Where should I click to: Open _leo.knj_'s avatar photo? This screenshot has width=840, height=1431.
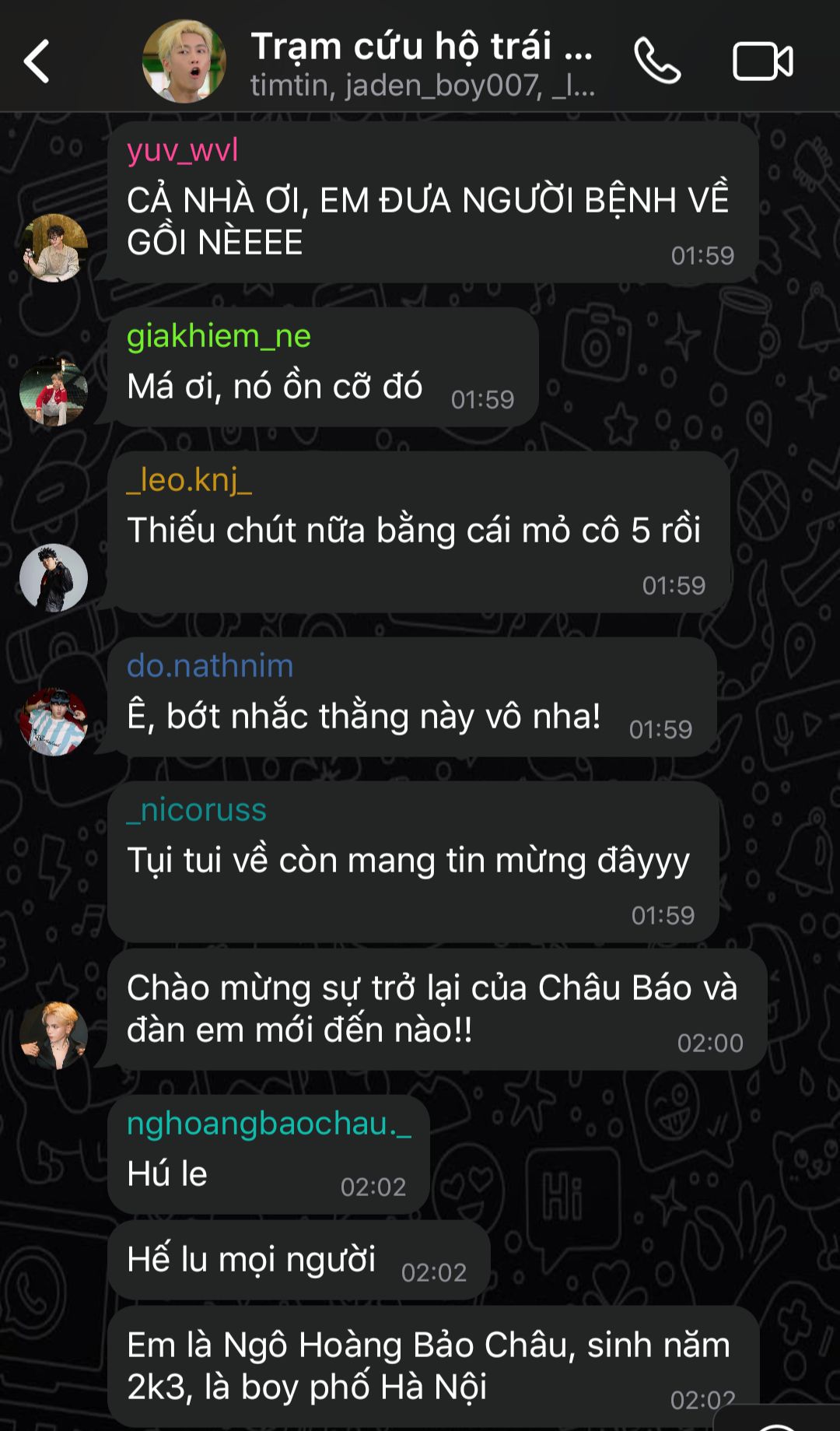(54, 577)
